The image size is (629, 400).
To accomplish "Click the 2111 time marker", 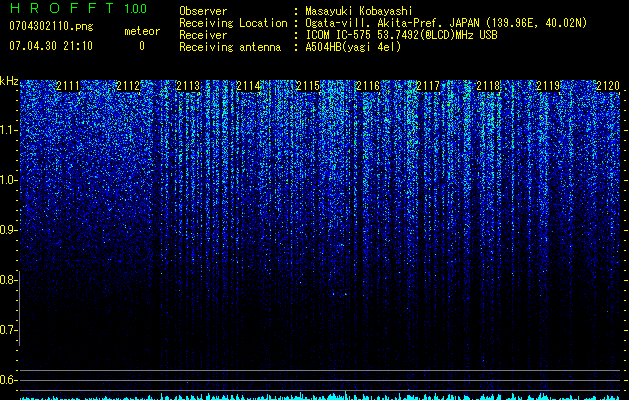I will [68, 86].
